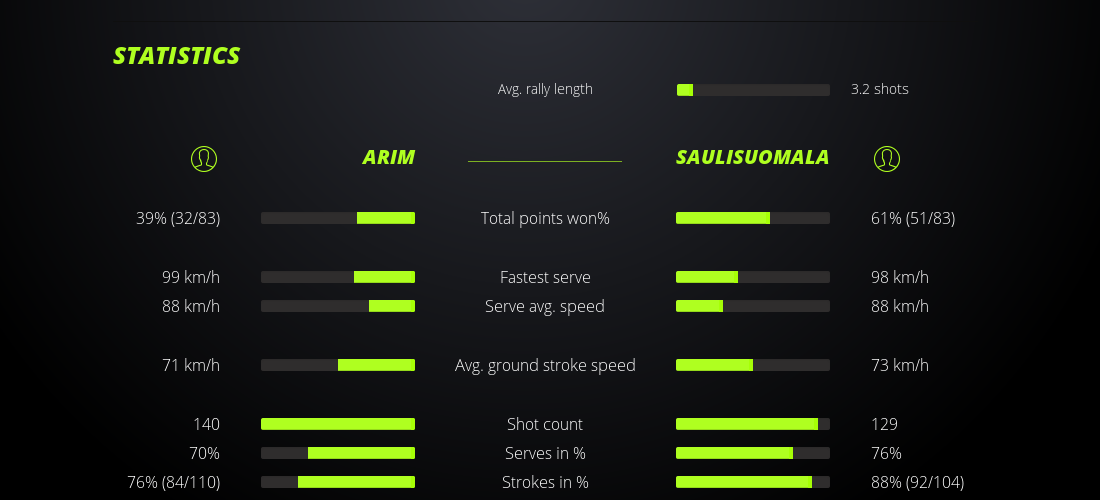Click ARIM's Avg. ground stroke speed bar
The image size is (1100, 500).
click(338, 365)
